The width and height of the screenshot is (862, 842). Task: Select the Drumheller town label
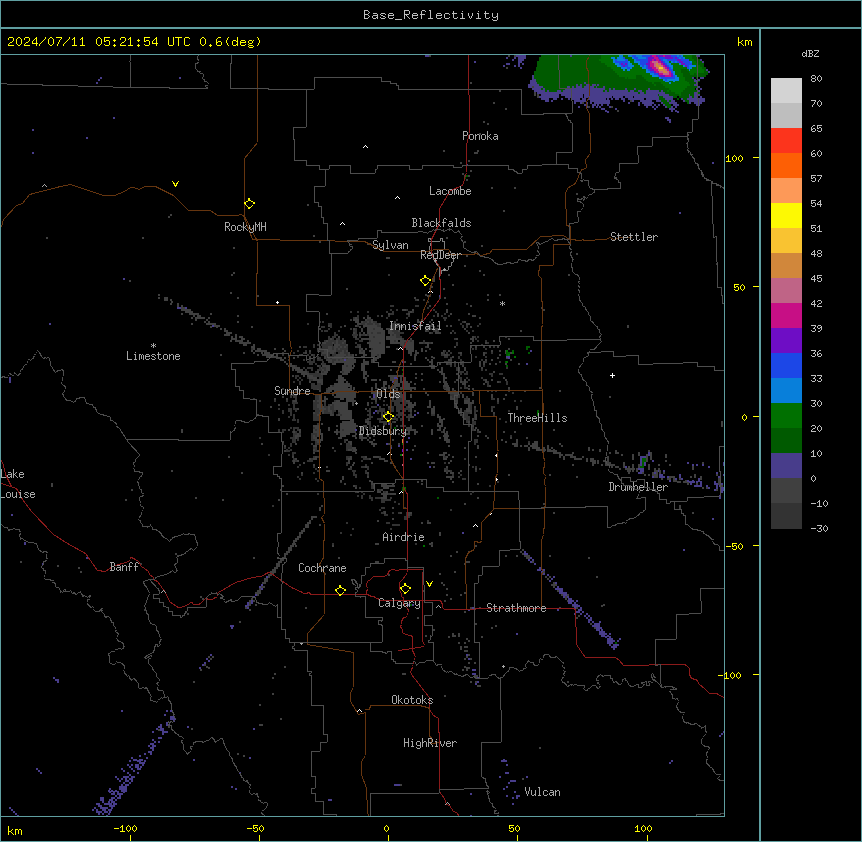[x=638, y=487]
